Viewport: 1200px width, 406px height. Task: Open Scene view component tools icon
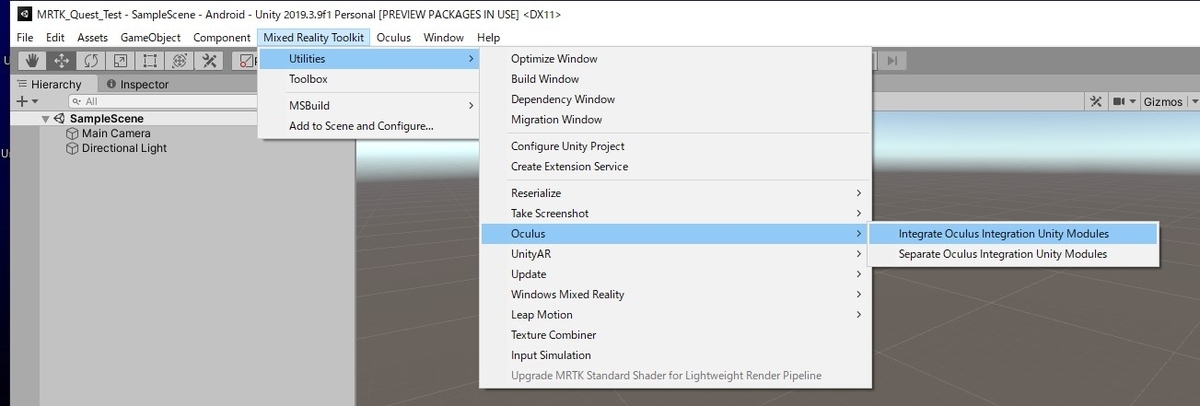pyautogui.click(x=1095, y=102)
